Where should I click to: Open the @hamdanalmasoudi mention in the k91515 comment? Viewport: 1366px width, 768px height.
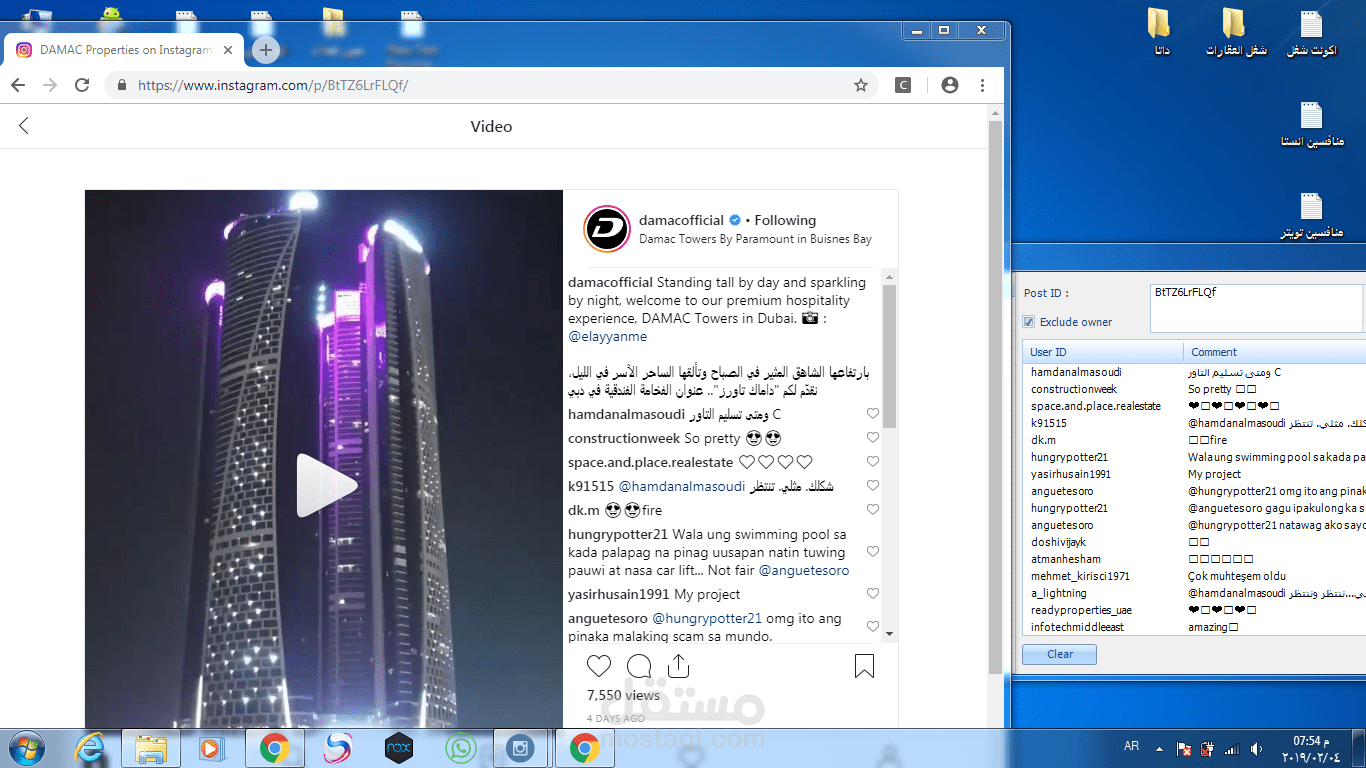pos(682,486)
